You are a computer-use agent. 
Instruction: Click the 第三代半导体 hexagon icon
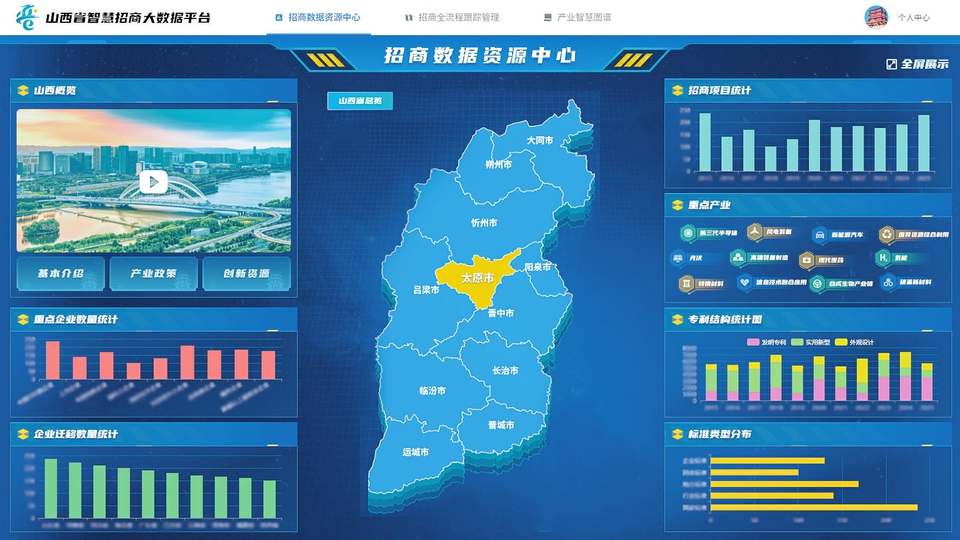coord(688,233)
